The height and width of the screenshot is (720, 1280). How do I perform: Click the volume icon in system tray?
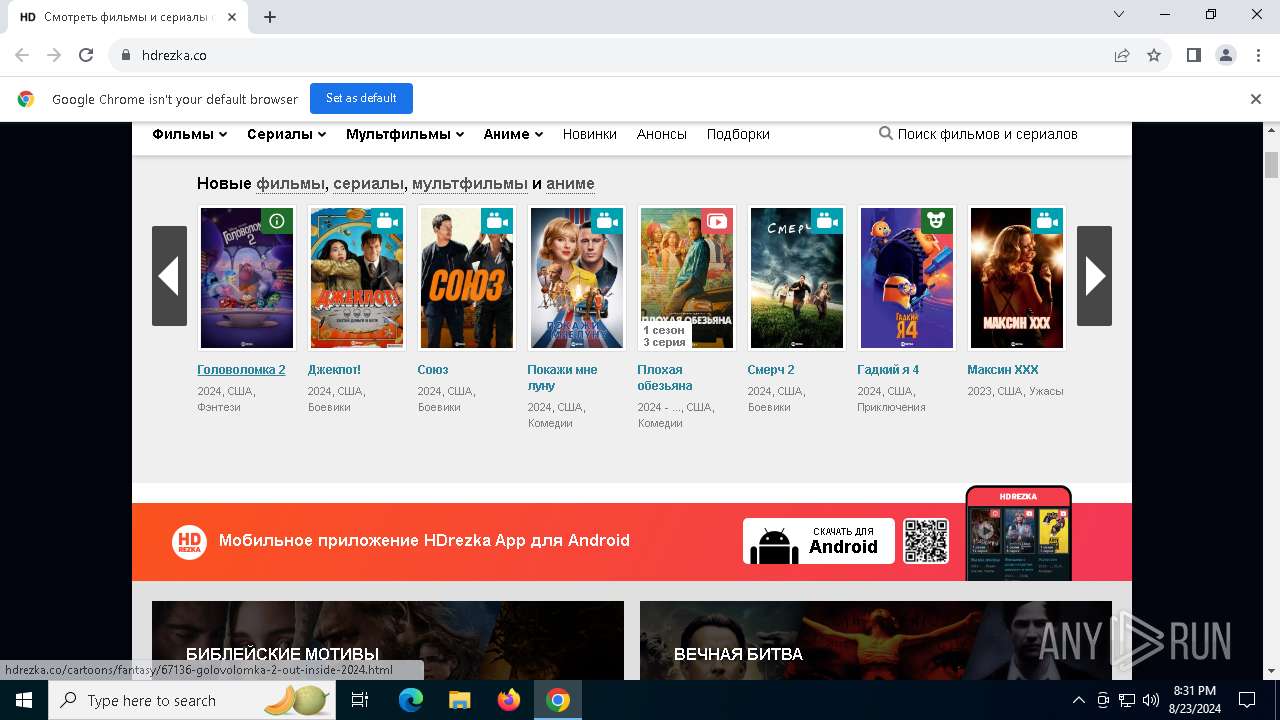click(x=1151, y=700)
